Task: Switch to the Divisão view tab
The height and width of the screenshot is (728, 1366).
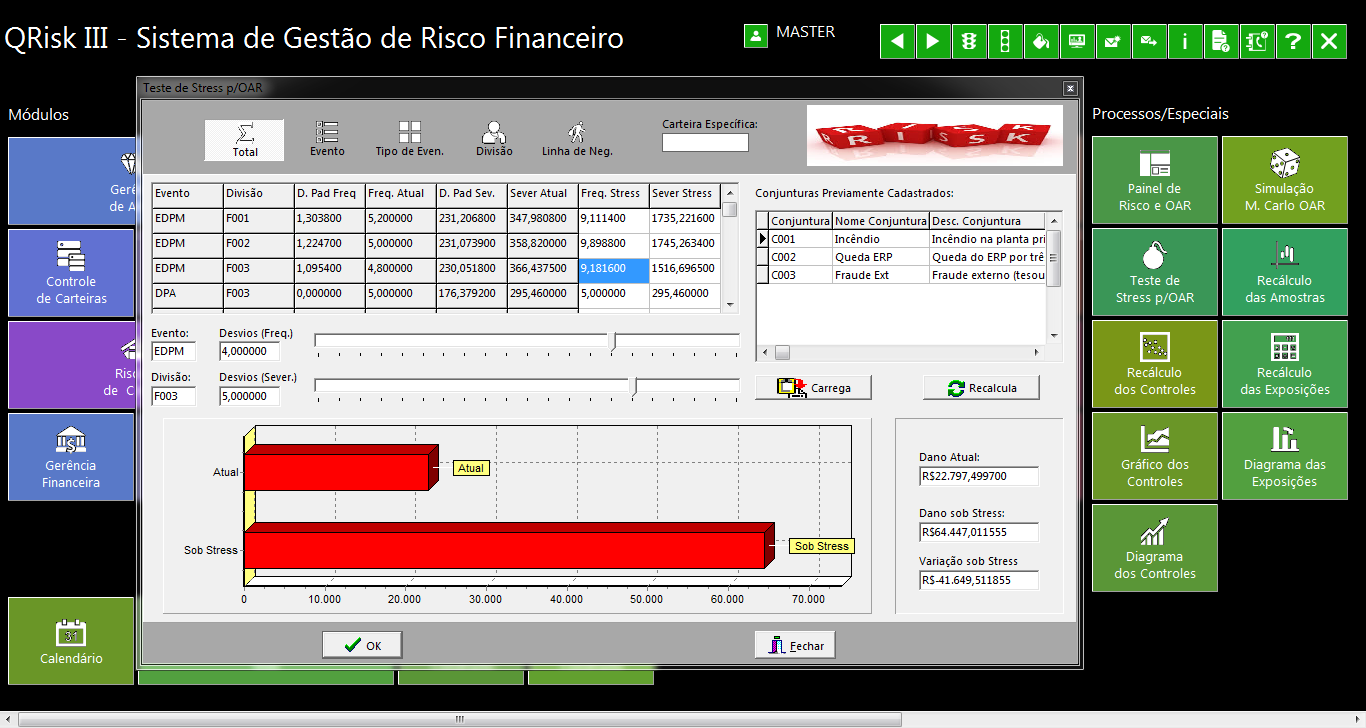Action: tap(493, 140)
